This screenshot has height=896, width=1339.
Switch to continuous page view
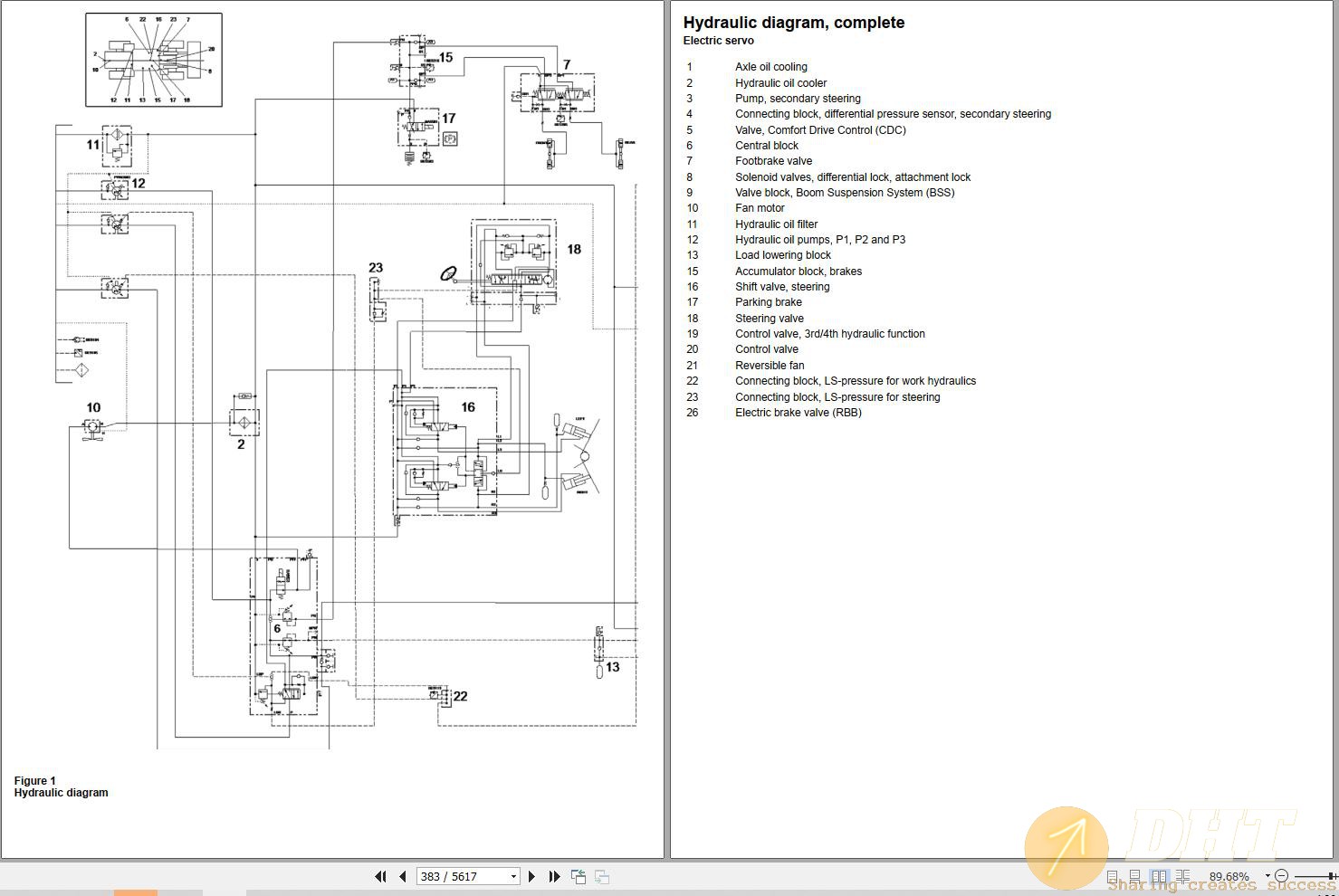(x=1135, y=876)
